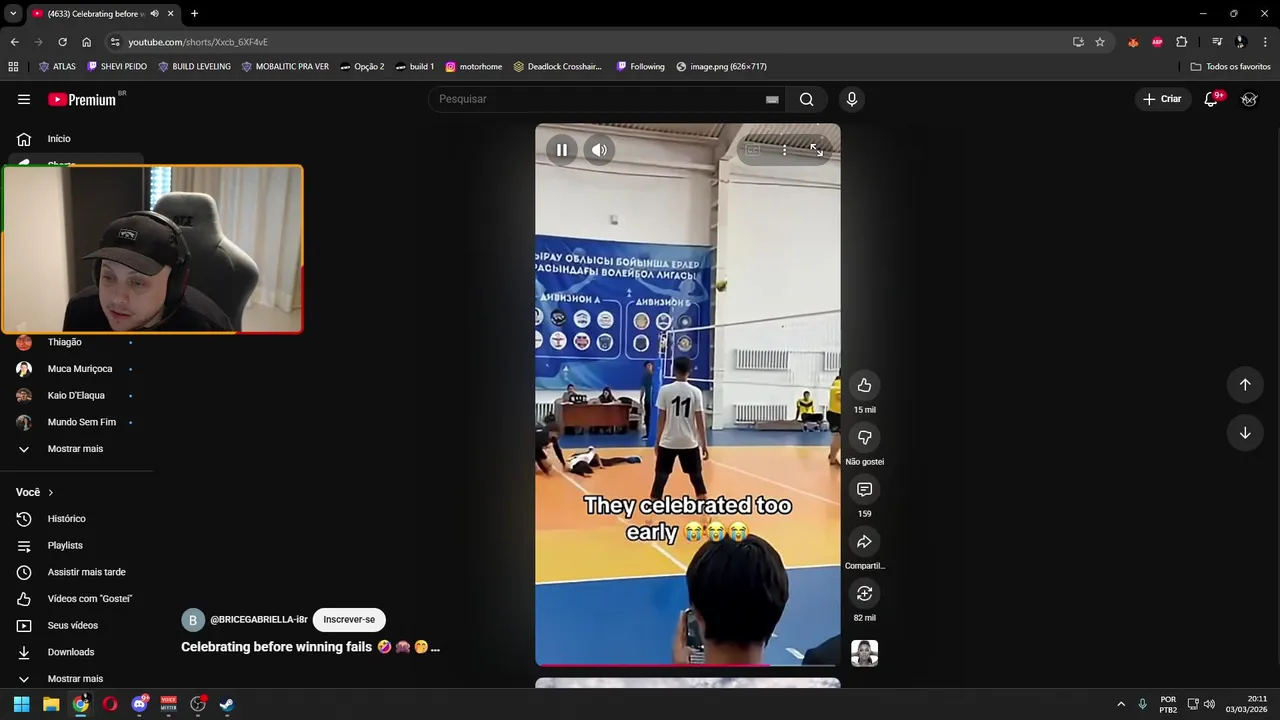The width and height of the screenshot is (1280, 720).
Task: Open YouTube notifications bell
Action: tap(1211, 99)
